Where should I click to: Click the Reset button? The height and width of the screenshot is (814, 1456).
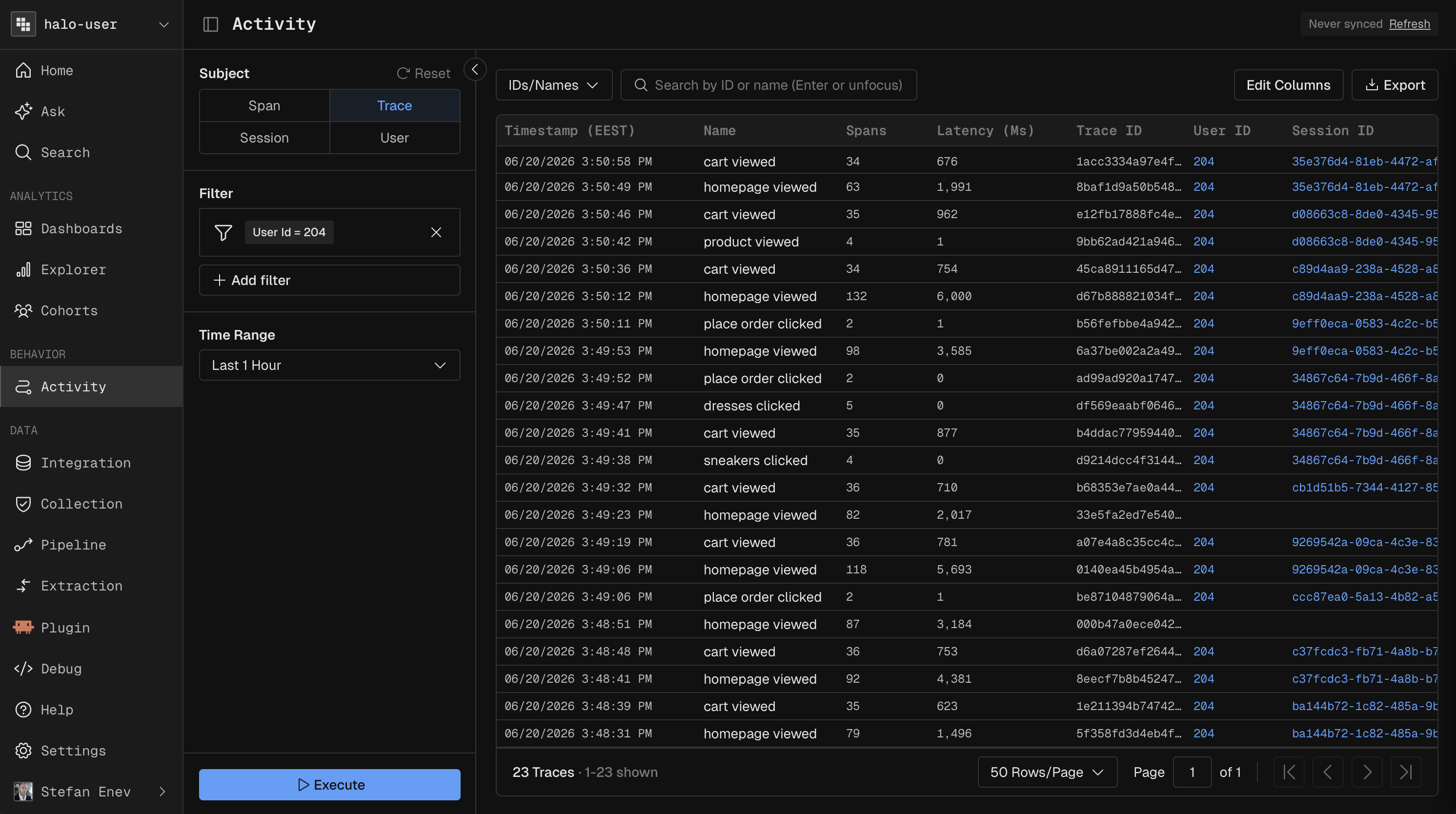point(424,74)
